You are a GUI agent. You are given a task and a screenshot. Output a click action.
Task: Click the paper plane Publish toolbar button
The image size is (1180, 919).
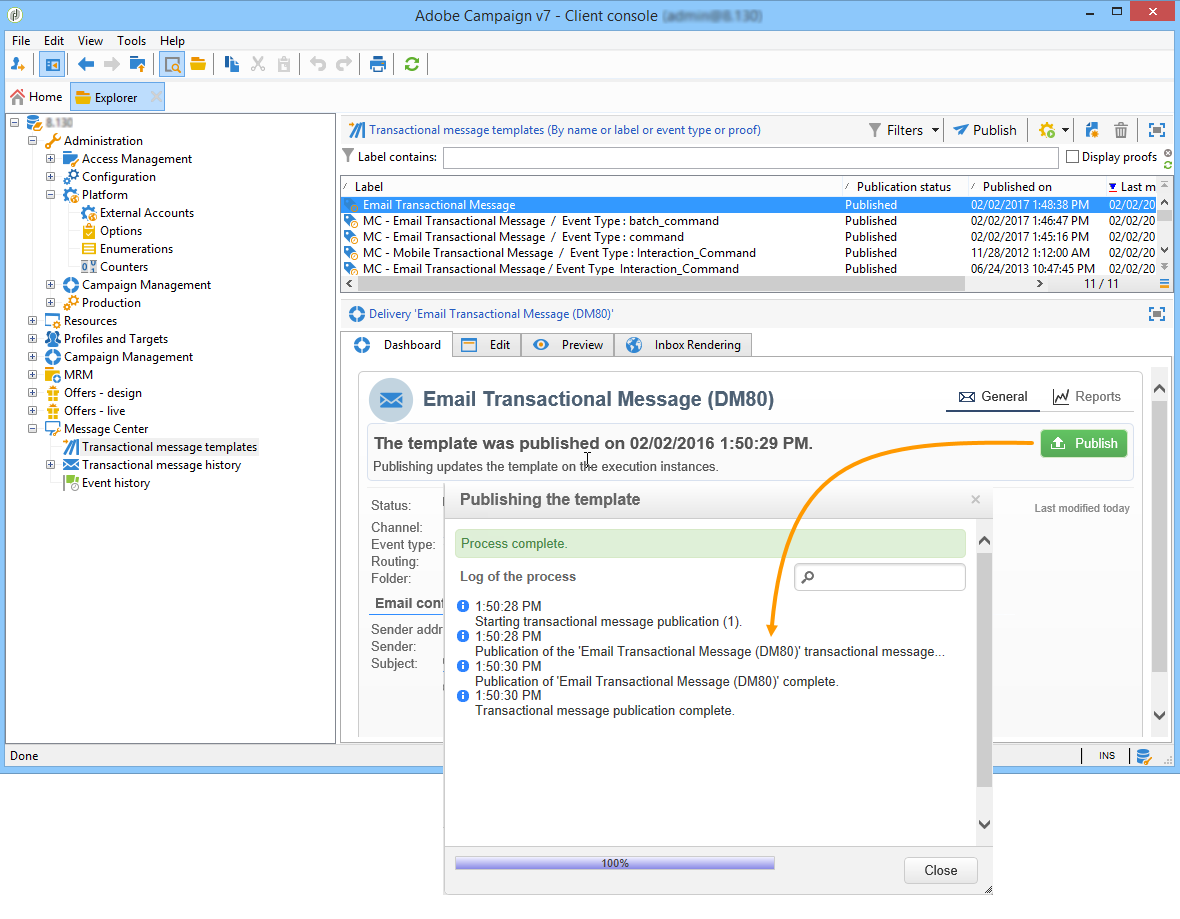(x=984, y=130)
